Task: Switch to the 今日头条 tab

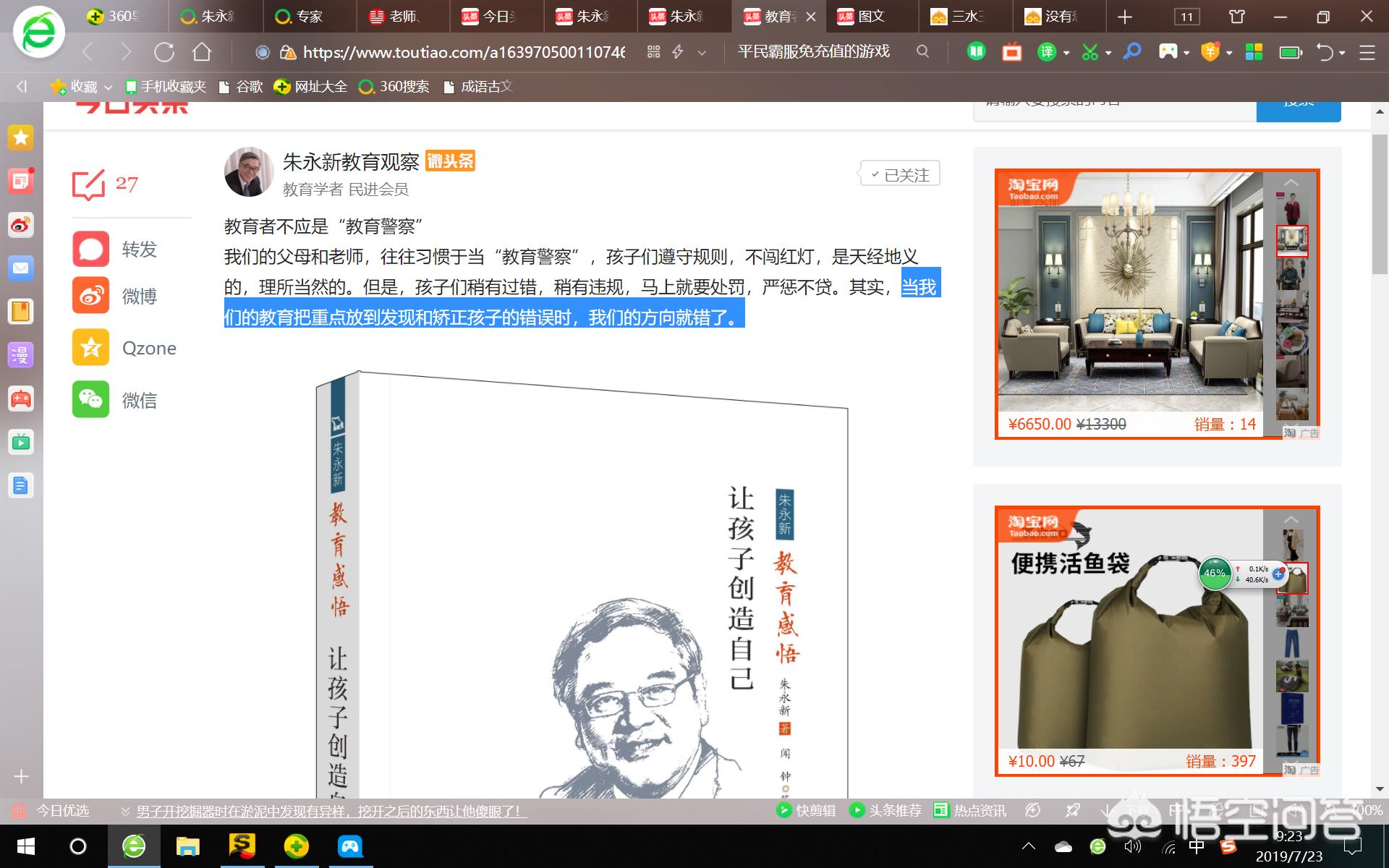Action: (x=496, y=16)
